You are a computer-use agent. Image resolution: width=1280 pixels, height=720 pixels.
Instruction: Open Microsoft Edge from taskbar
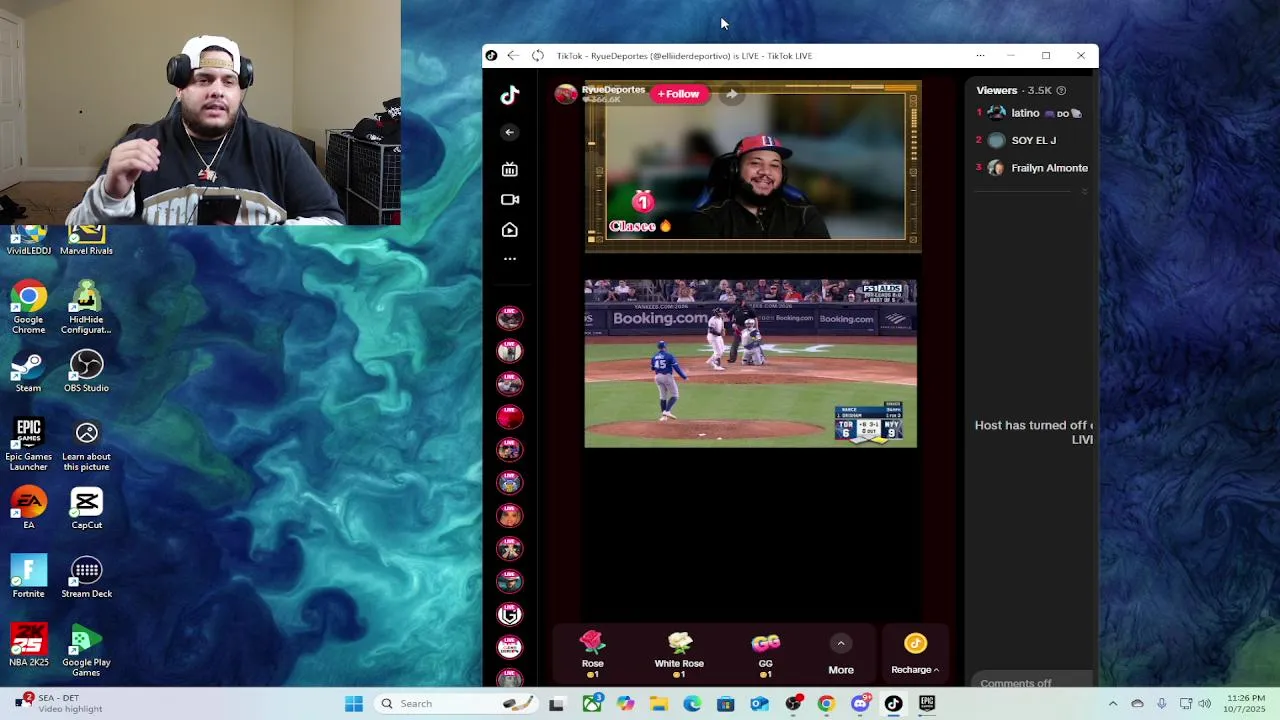(x=692, y=704)
